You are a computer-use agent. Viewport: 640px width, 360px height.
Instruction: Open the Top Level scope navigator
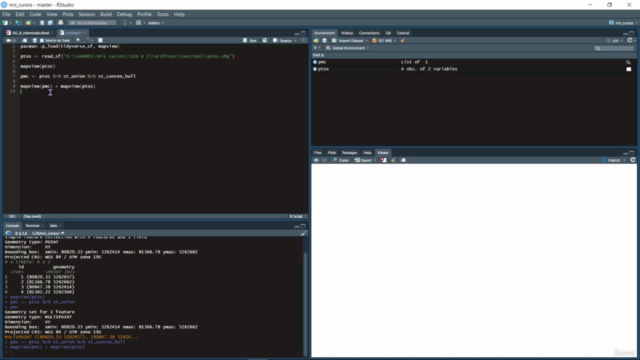[x=33, y=216]
